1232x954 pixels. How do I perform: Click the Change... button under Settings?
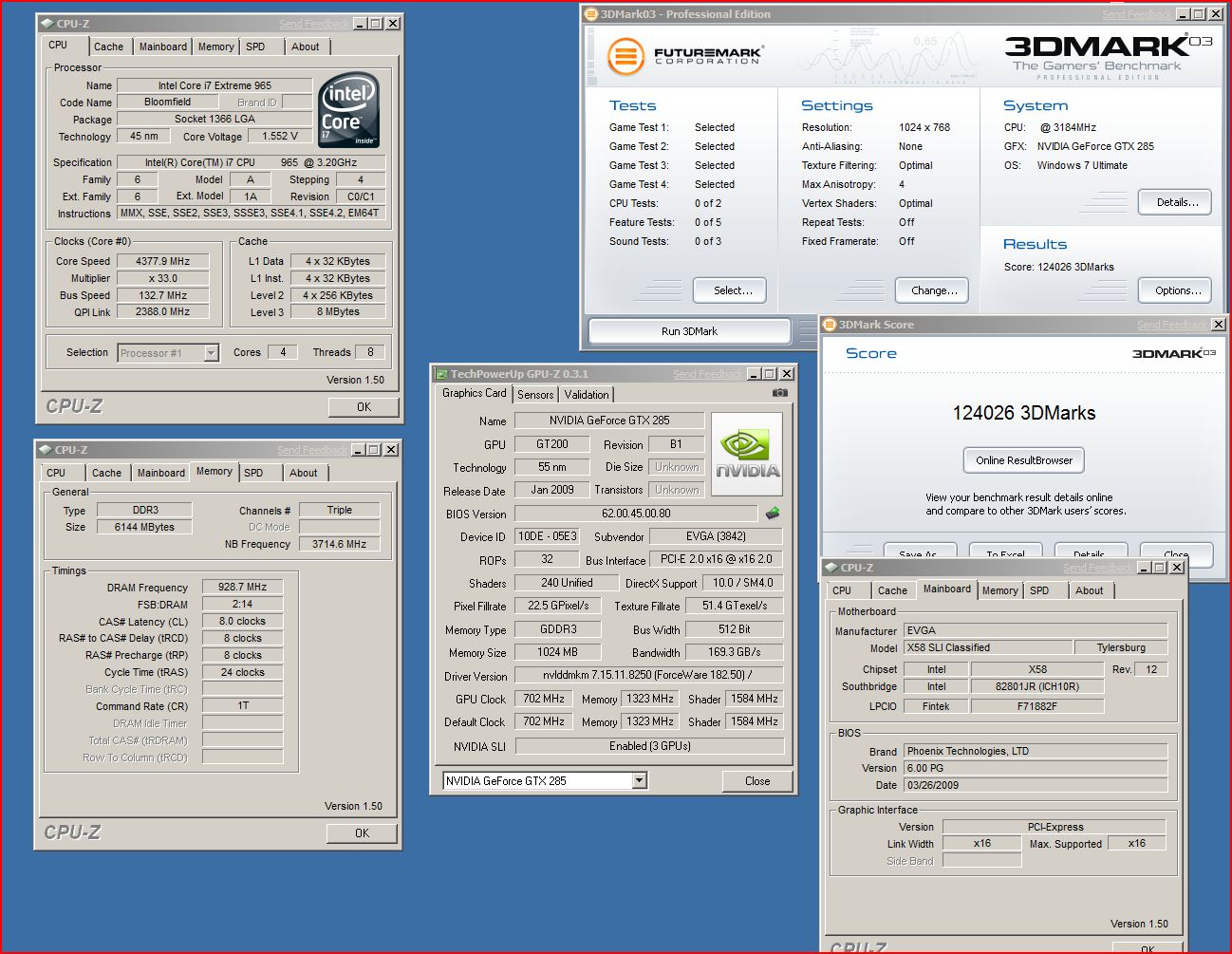tap(932, 290)
